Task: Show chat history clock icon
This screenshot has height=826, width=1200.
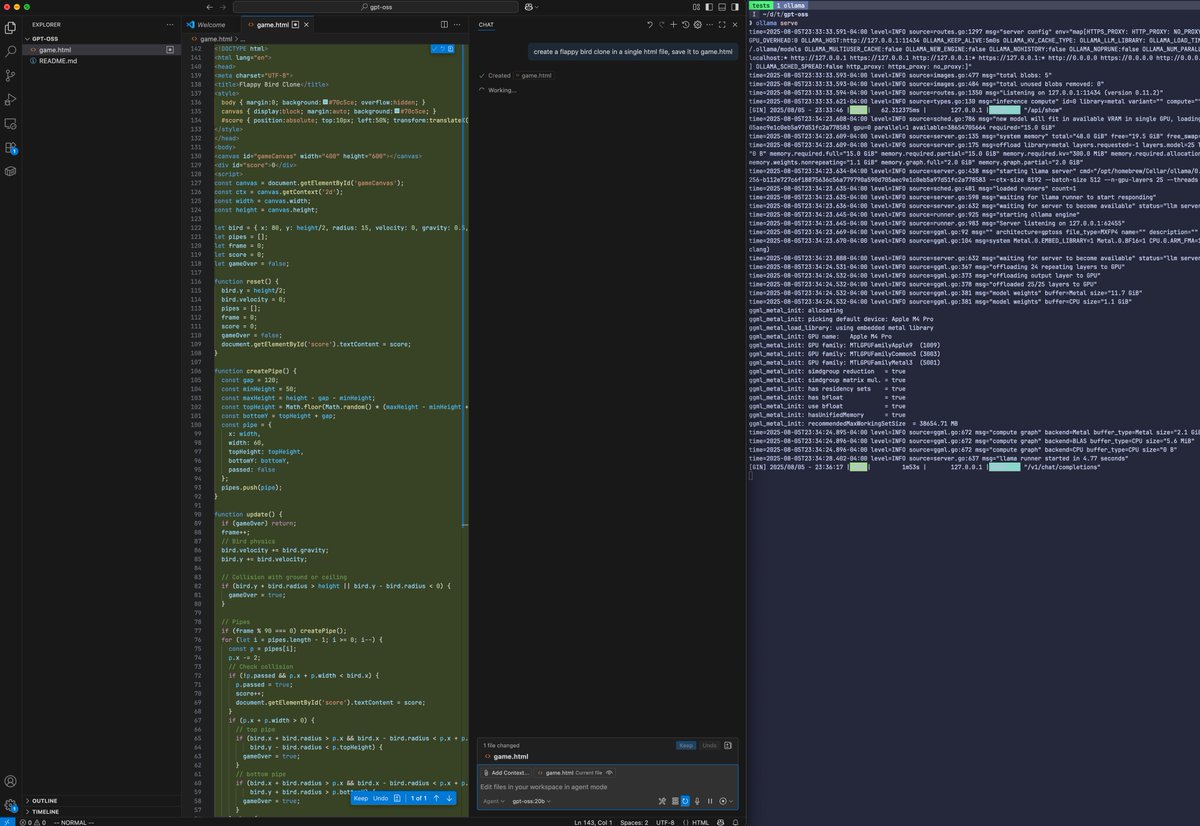Action: tap(686, 24)
